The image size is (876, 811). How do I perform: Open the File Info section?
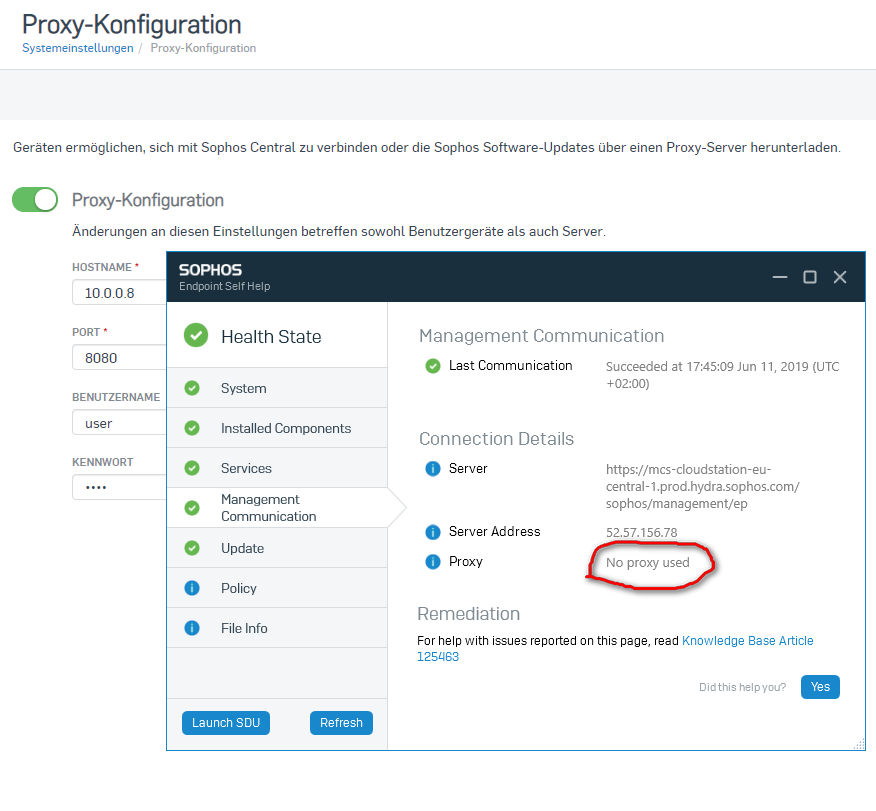coord(277,628)
